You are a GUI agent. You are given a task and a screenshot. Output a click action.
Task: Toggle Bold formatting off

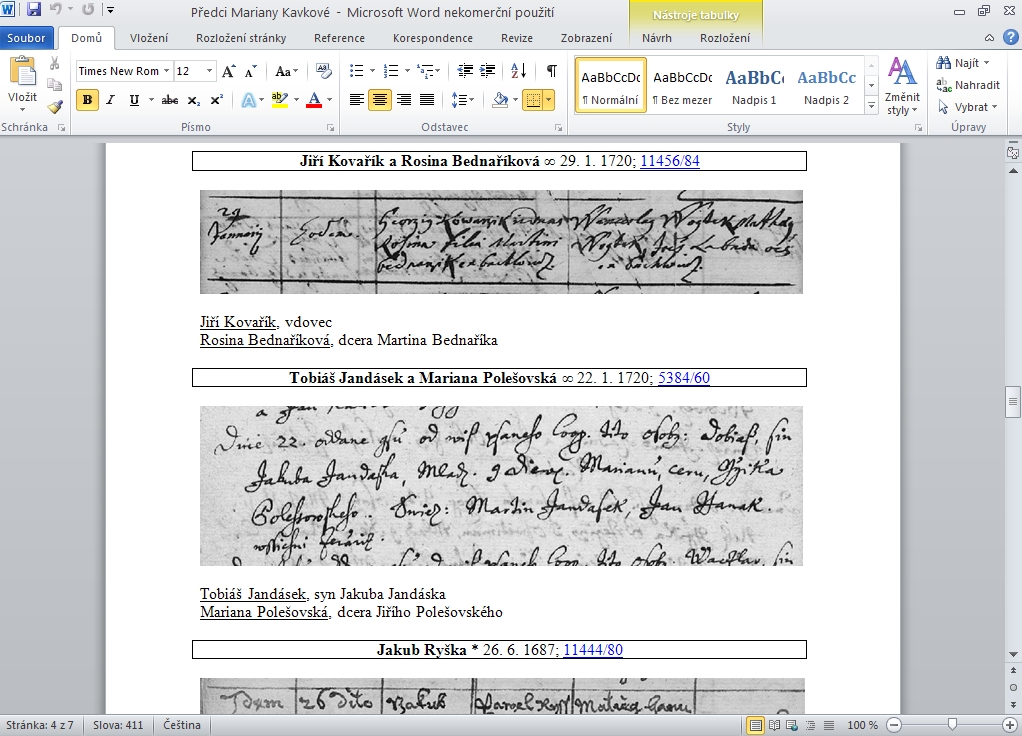(87, 100)
